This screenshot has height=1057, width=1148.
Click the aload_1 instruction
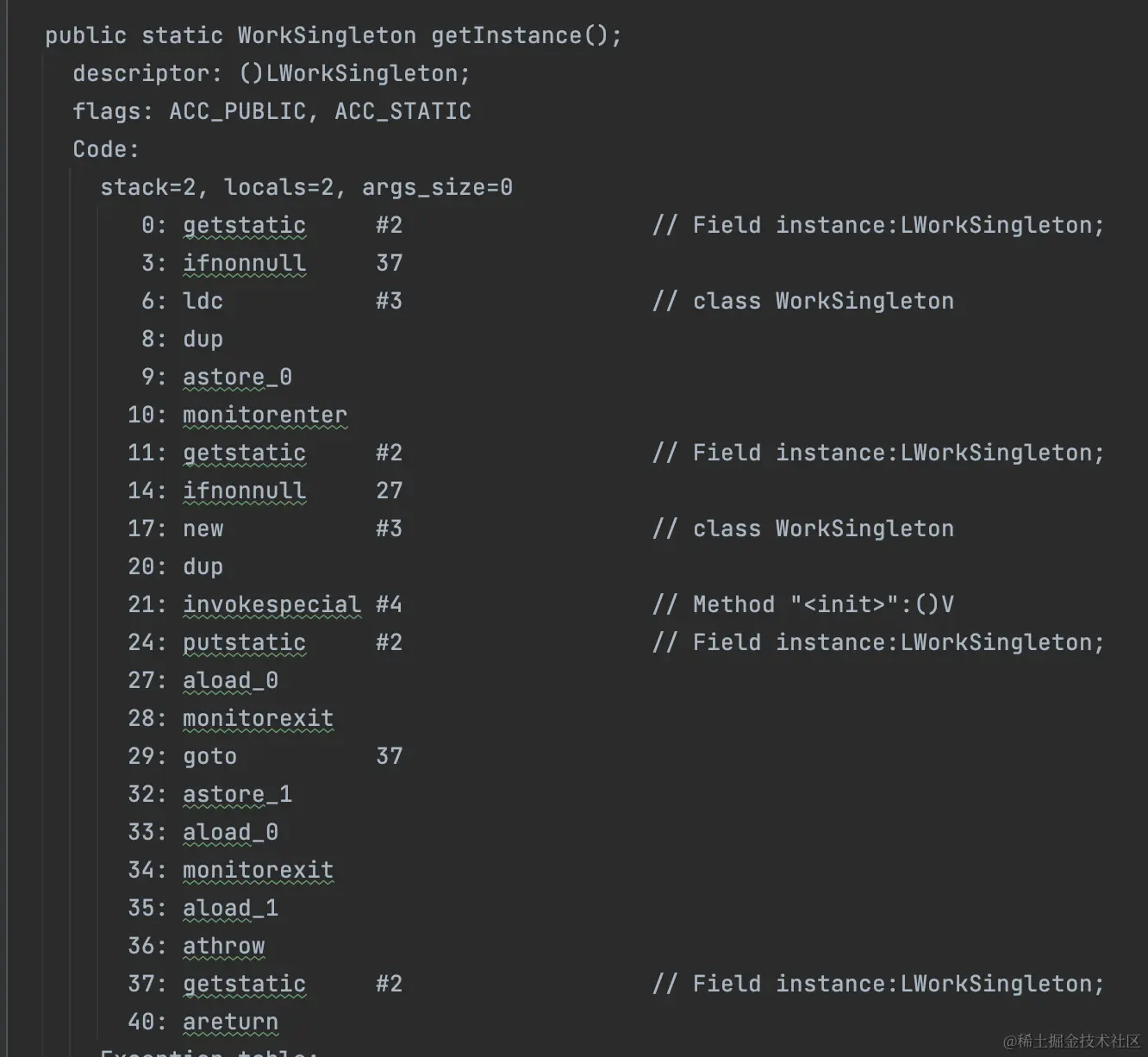point(230,908)
